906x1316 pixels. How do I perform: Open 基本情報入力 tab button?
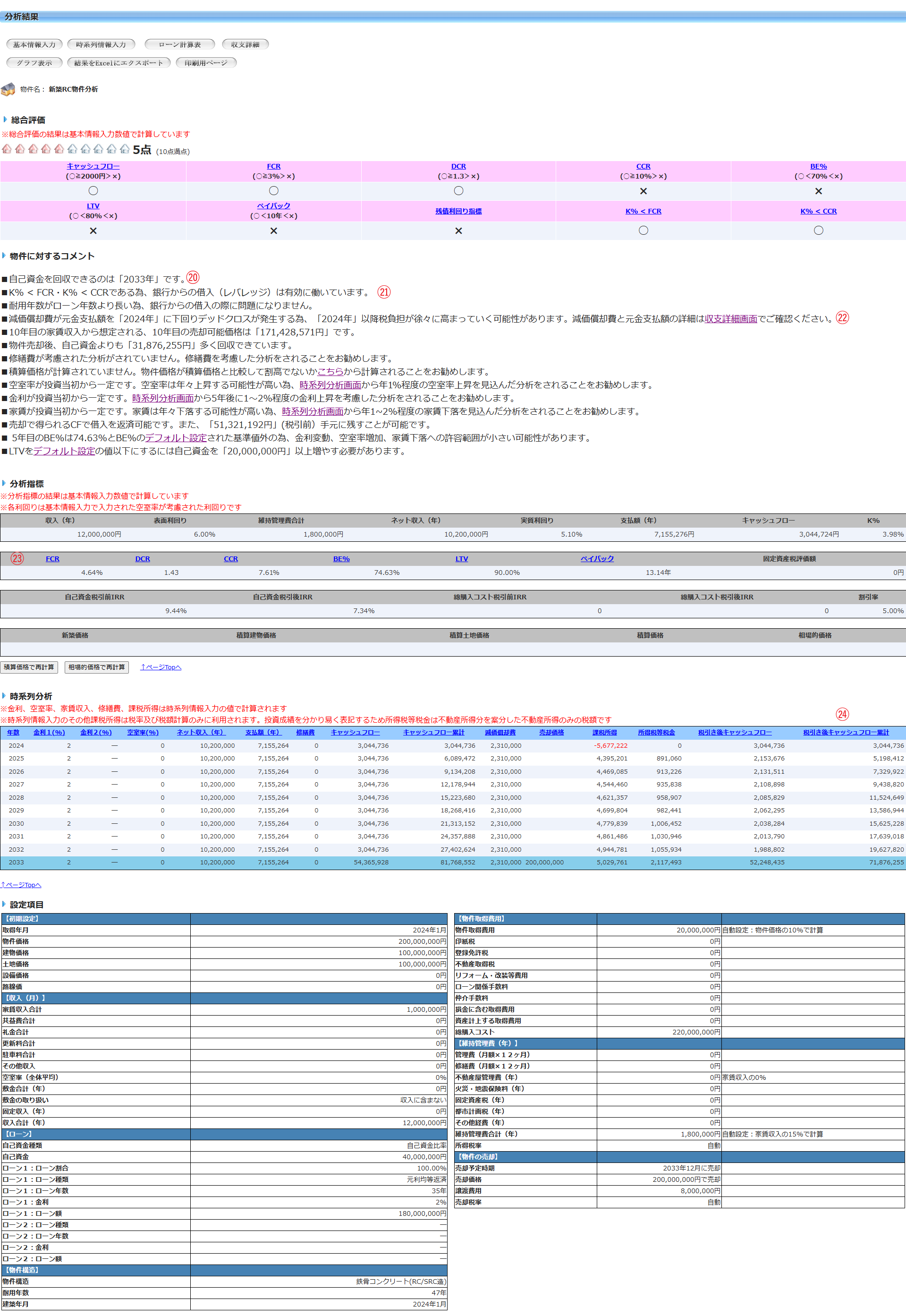click(34, 44)
